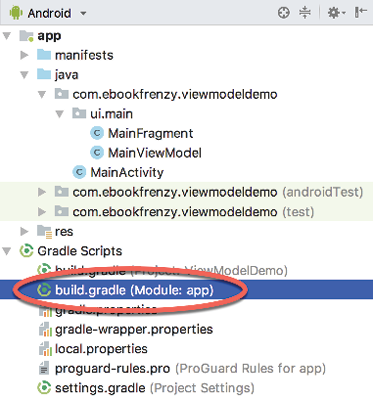Click the settings.gradle file icon

coord(44,388)
